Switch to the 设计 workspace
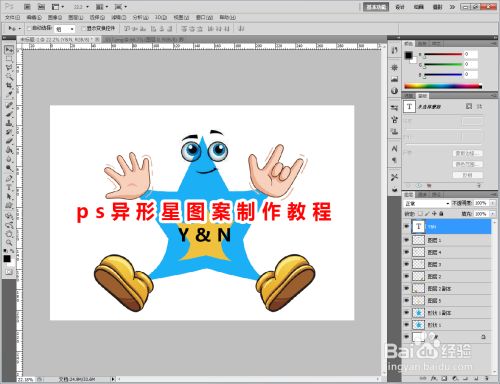This screenshot has height=384, width=500. tap(400, 7)
